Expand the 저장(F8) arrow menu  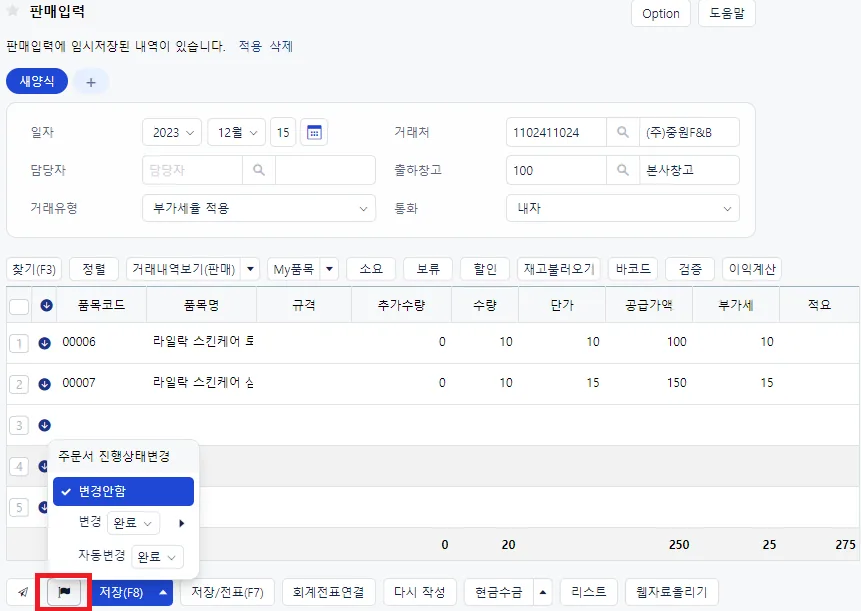coord(163,592)
